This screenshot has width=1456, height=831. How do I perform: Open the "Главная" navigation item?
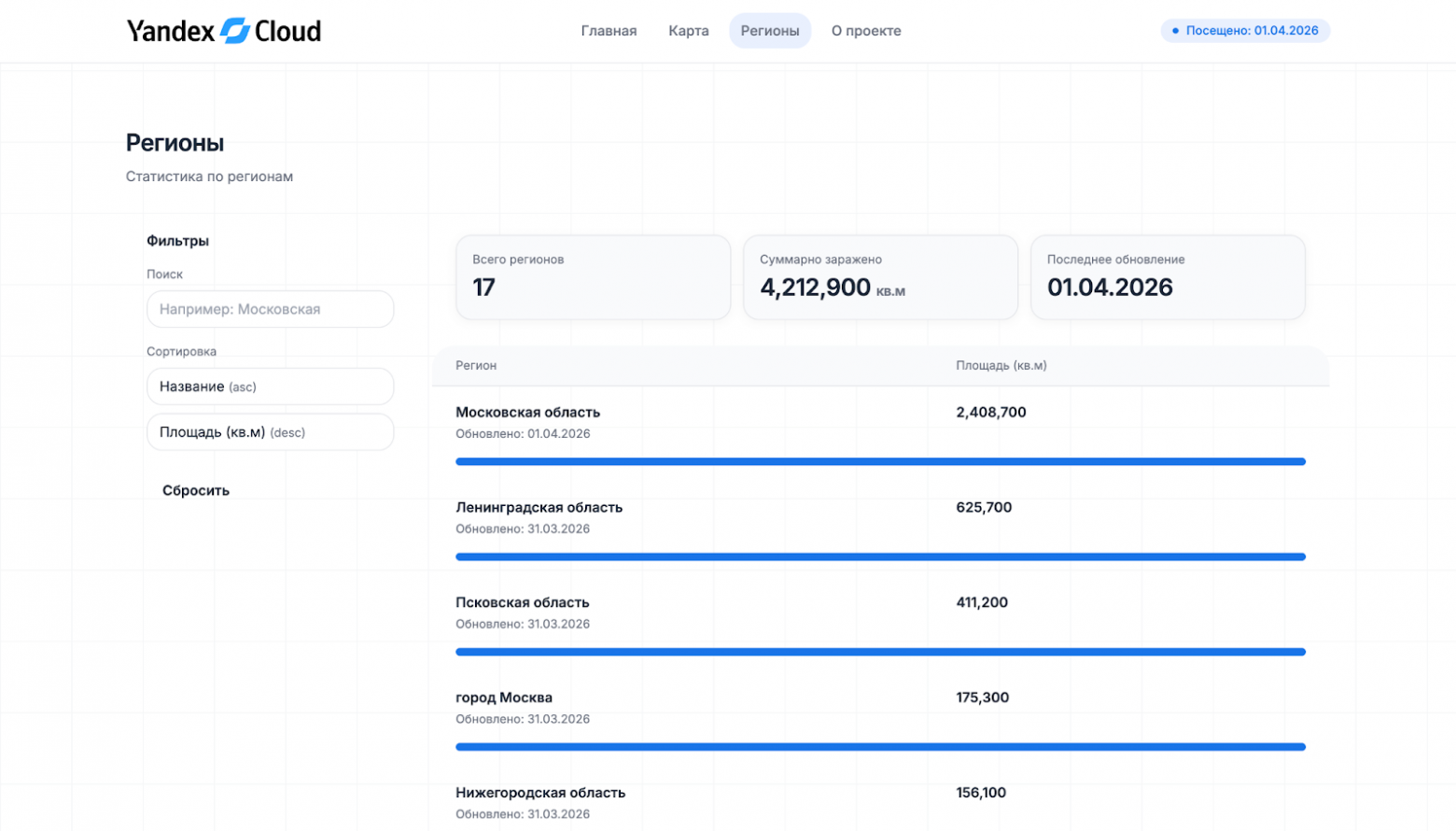pos(609,30)
